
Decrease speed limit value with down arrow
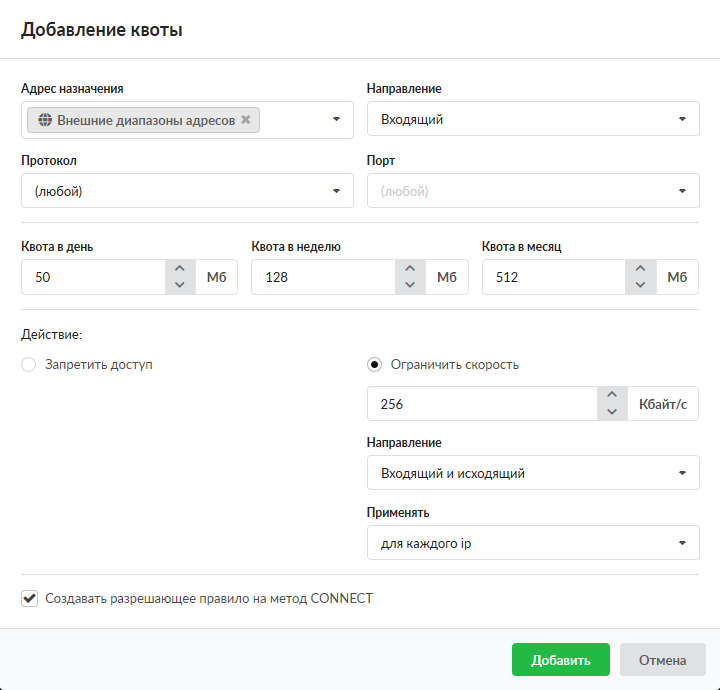(x=611, y=412)
